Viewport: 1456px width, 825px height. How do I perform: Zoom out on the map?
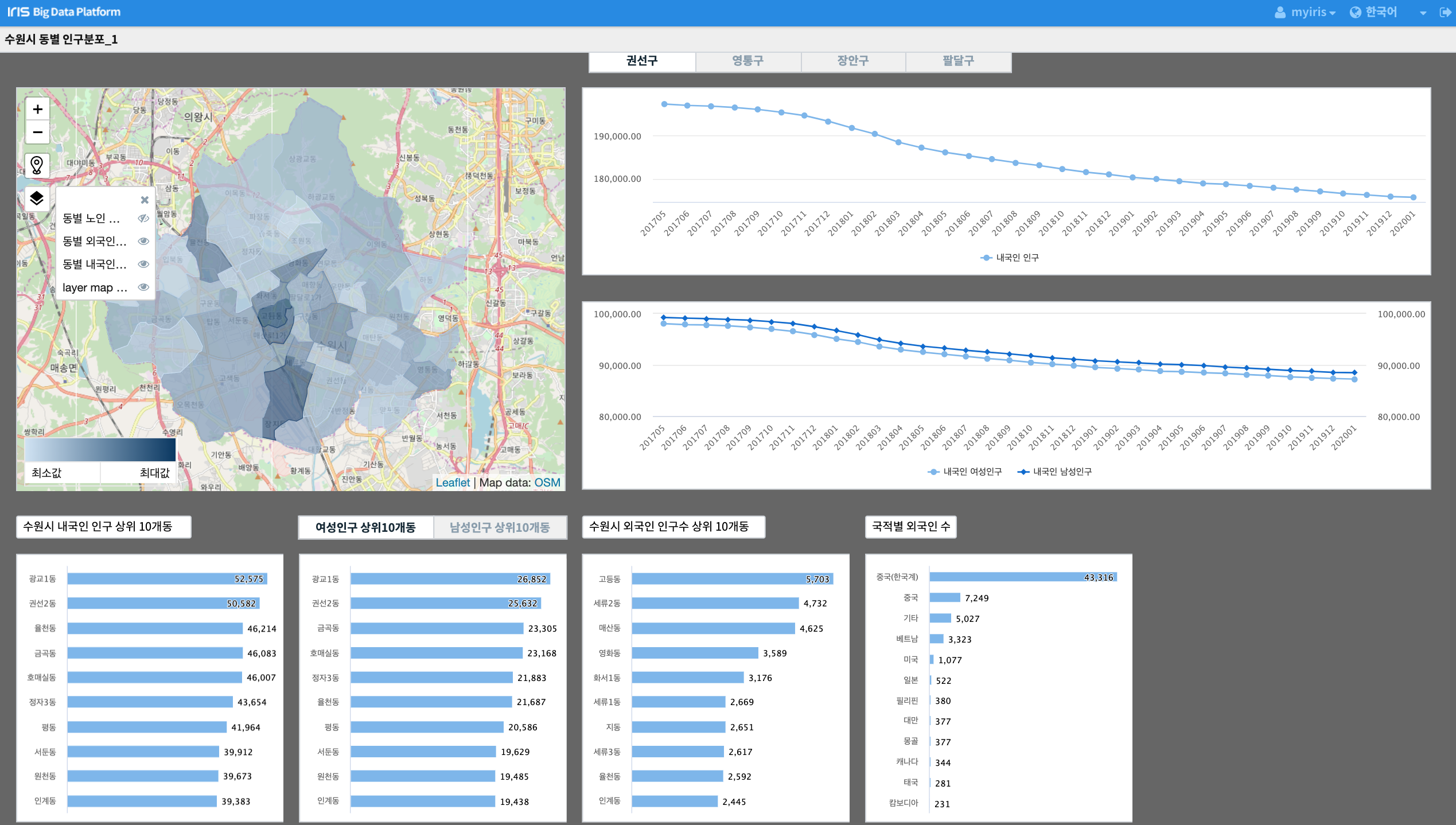pyautogui.click(x=37, y=133)
